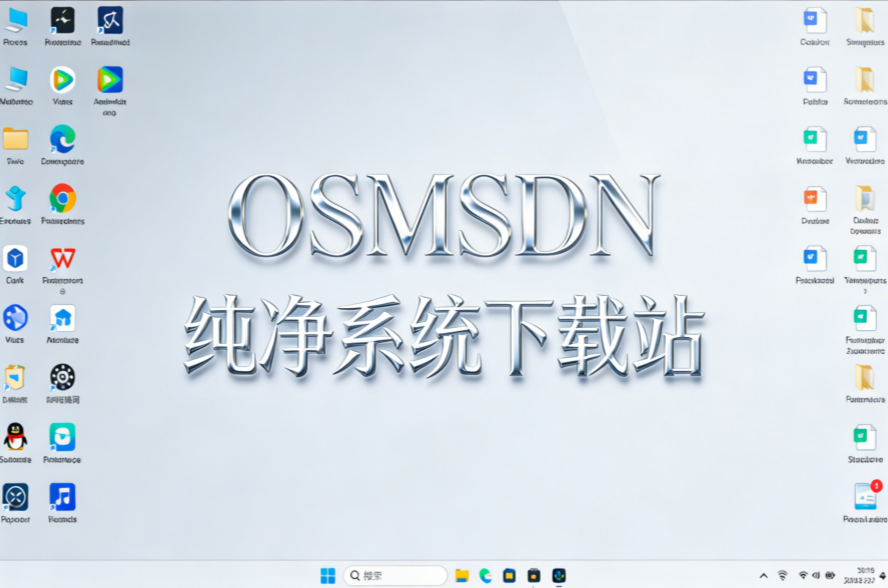Click the taskbar search box
The width and height of the screenshot is (888, 588).
[x=395, y=576]
